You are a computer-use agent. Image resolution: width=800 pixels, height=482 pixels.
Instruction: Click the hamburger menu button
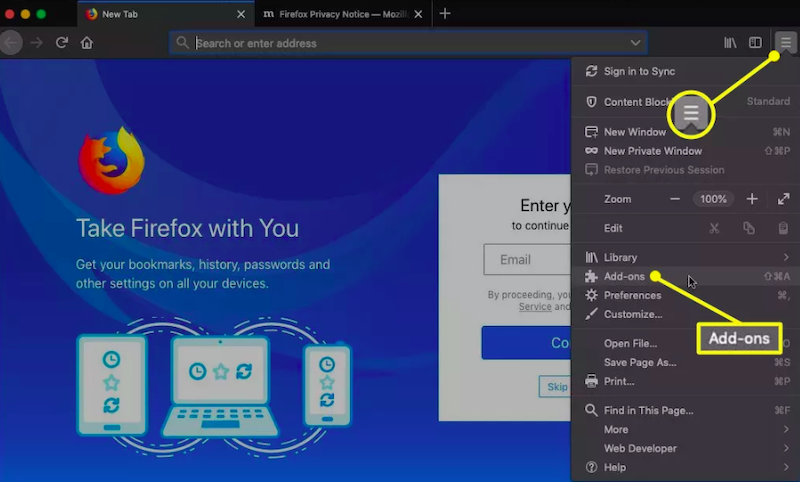[x=785, y=43]
